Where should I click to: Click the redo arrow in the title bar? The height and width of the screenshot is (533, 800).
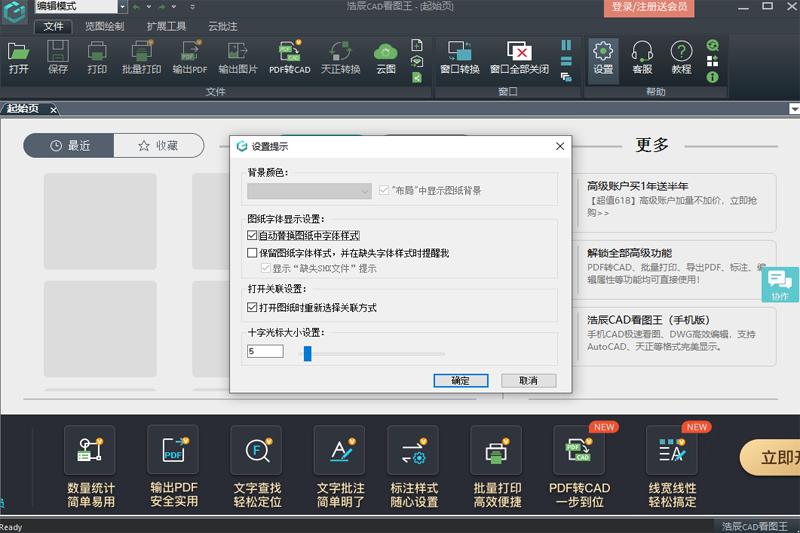point(161,7)
